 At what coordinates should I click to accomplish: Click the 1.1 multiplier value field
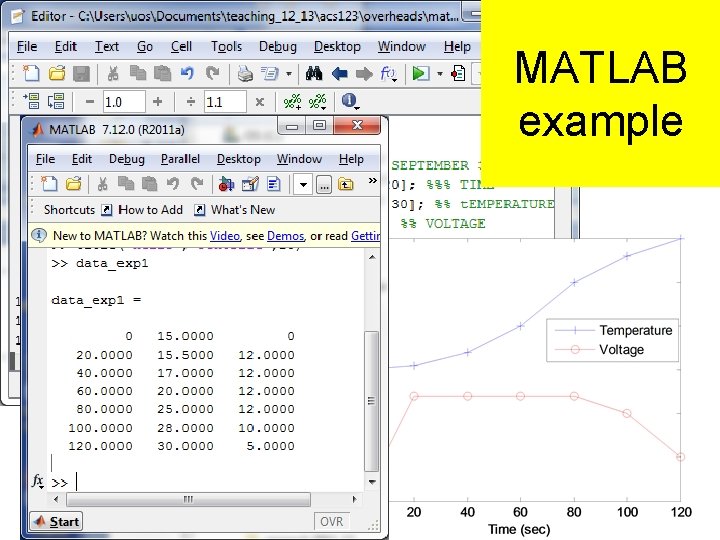click(225, 101)
